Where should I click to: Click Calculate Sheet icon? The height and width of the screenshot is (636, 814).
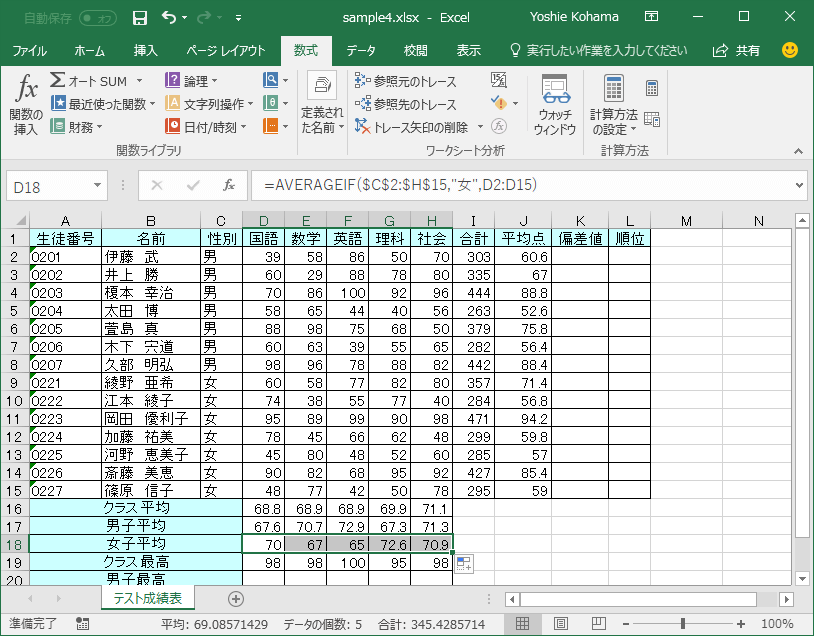point(652,119)
